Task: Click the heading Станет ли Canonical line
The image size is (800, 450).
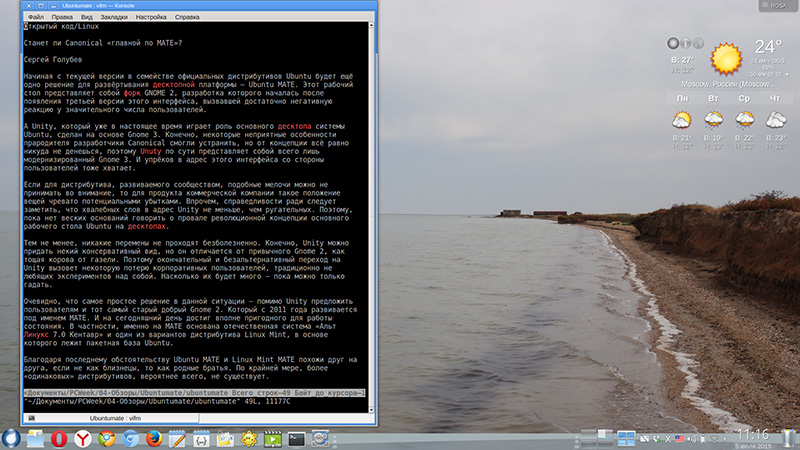Action: (103, 43)
